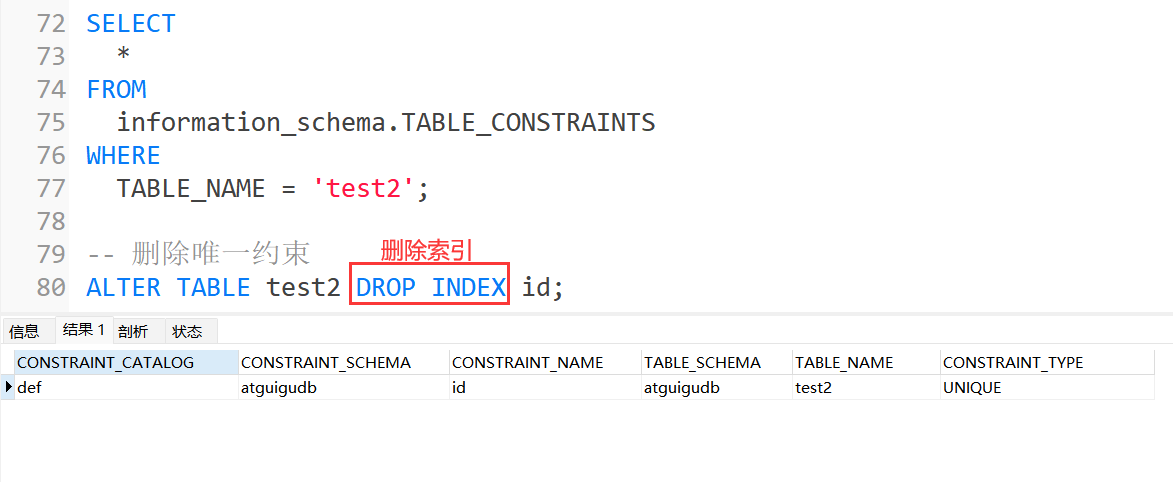1173x482 pixels.
Task: Select the 结果 1 tab
Action: (x=83, y=330)
